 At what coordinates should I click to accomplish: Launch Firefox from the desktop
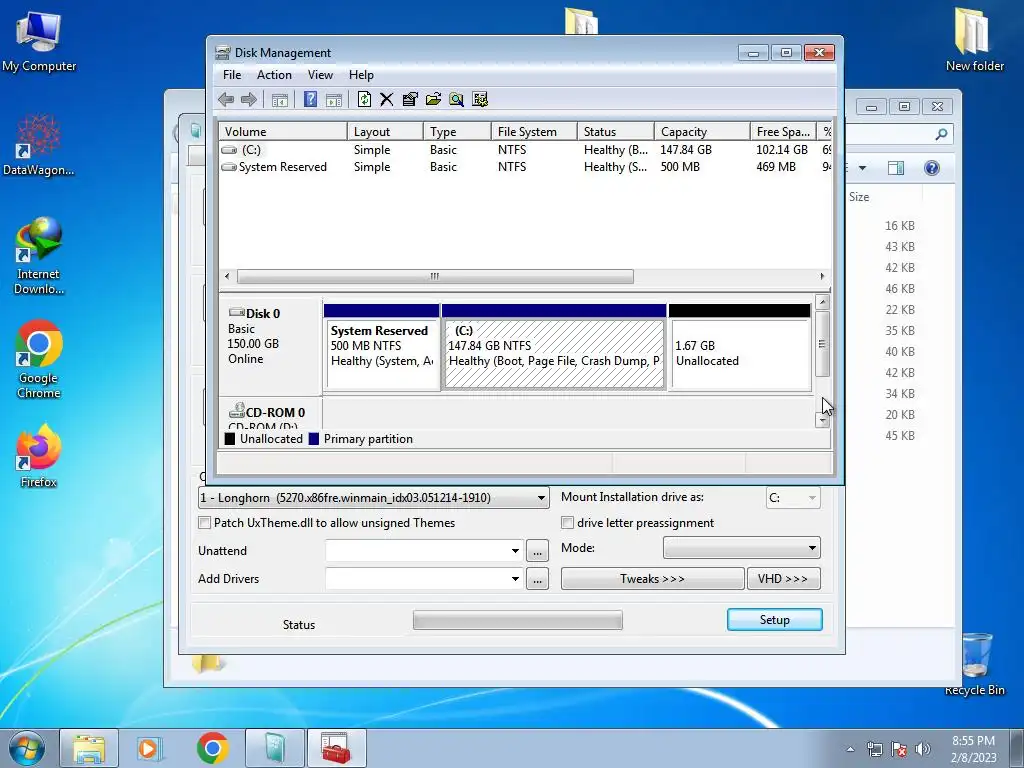(39, 456)
